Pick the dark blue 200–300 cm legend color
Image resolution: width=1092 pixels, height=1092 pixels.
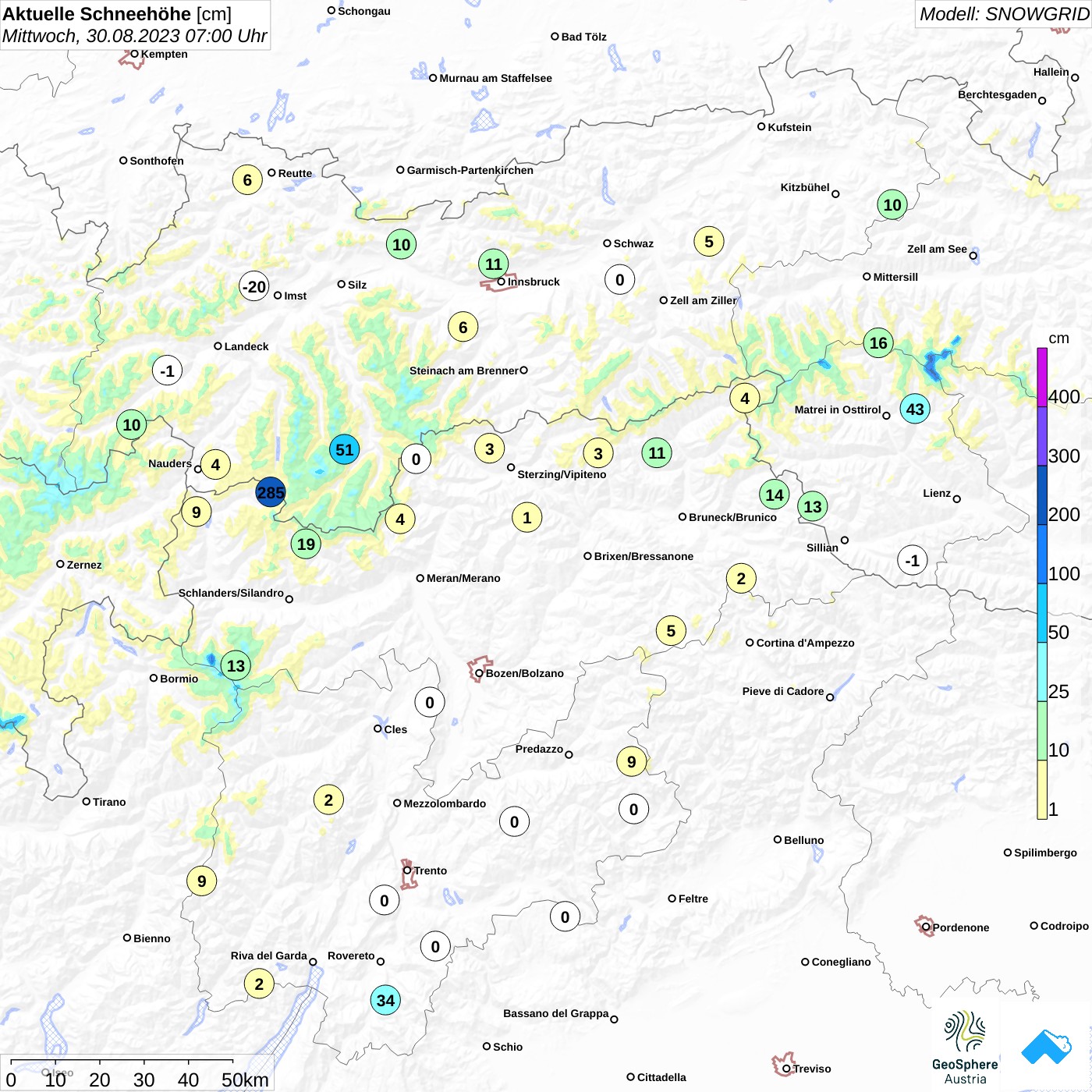1042,495
